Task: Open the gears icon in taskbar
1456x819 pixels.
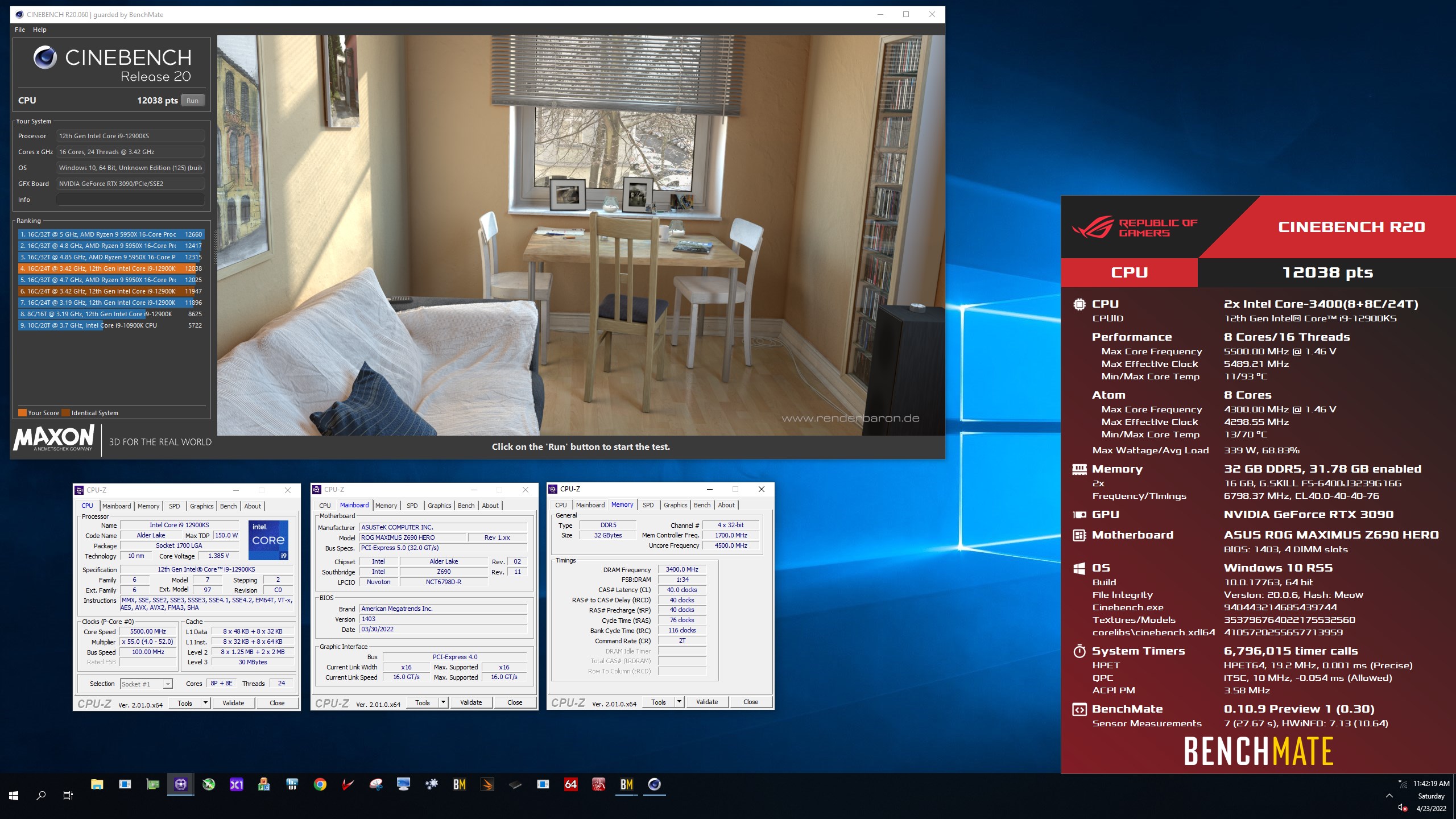Action: (432, 785)
